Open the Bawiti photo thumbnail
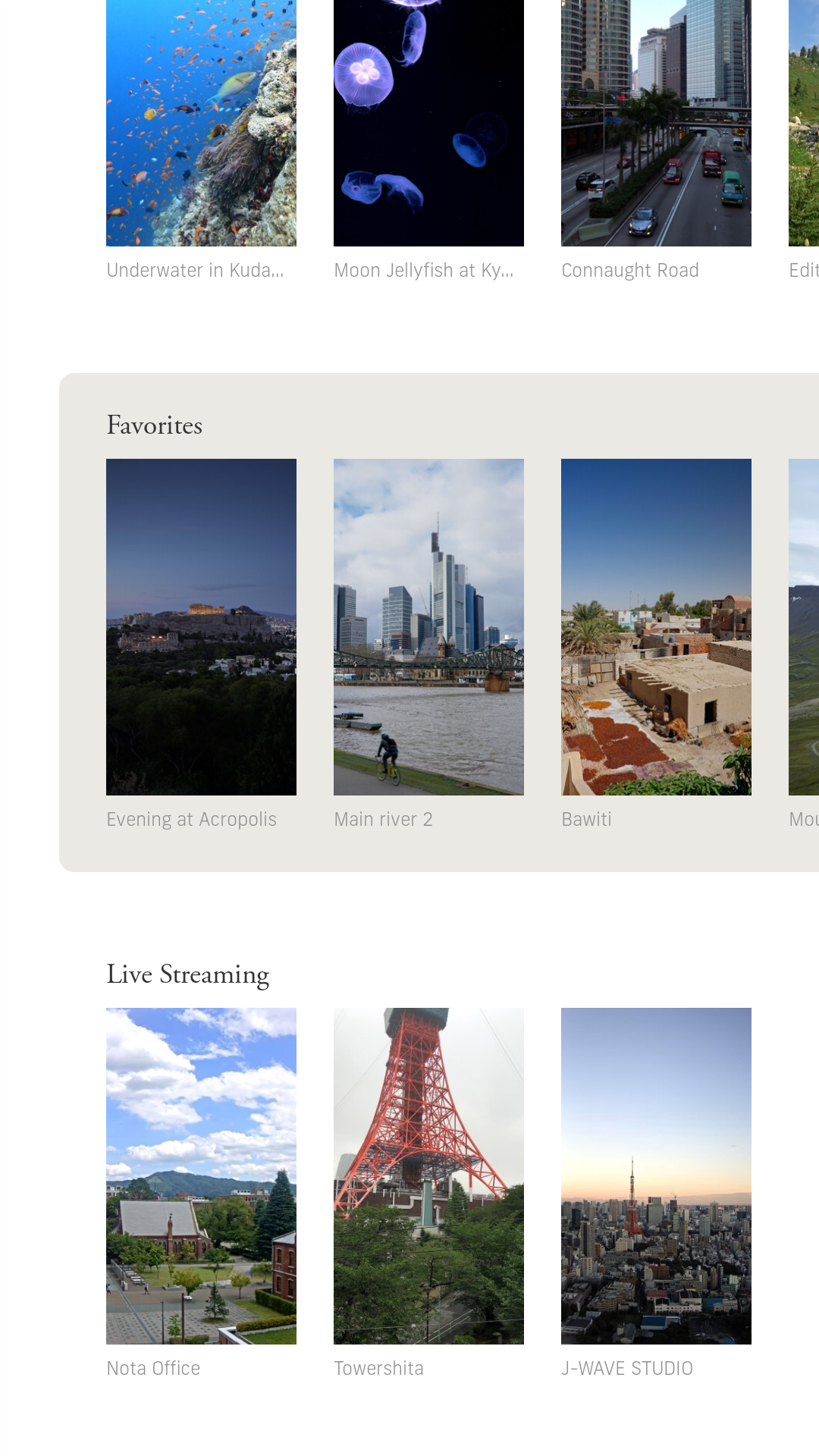 click(656, 627)
